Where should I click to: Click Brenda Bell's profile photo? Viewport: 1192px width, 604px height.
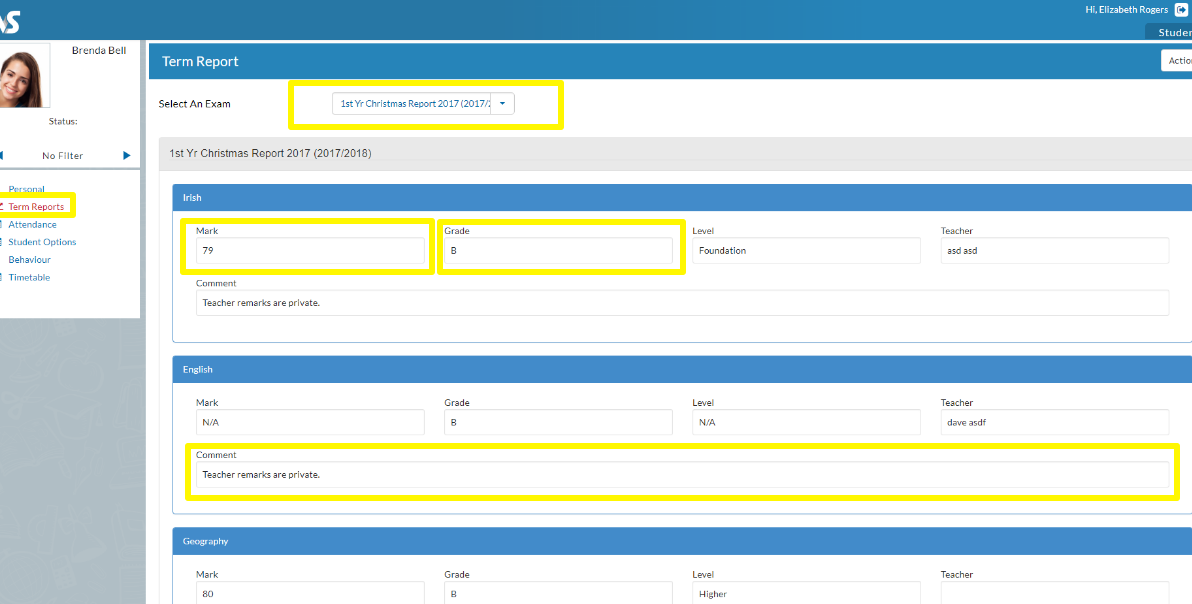click(x=24, y=75)
